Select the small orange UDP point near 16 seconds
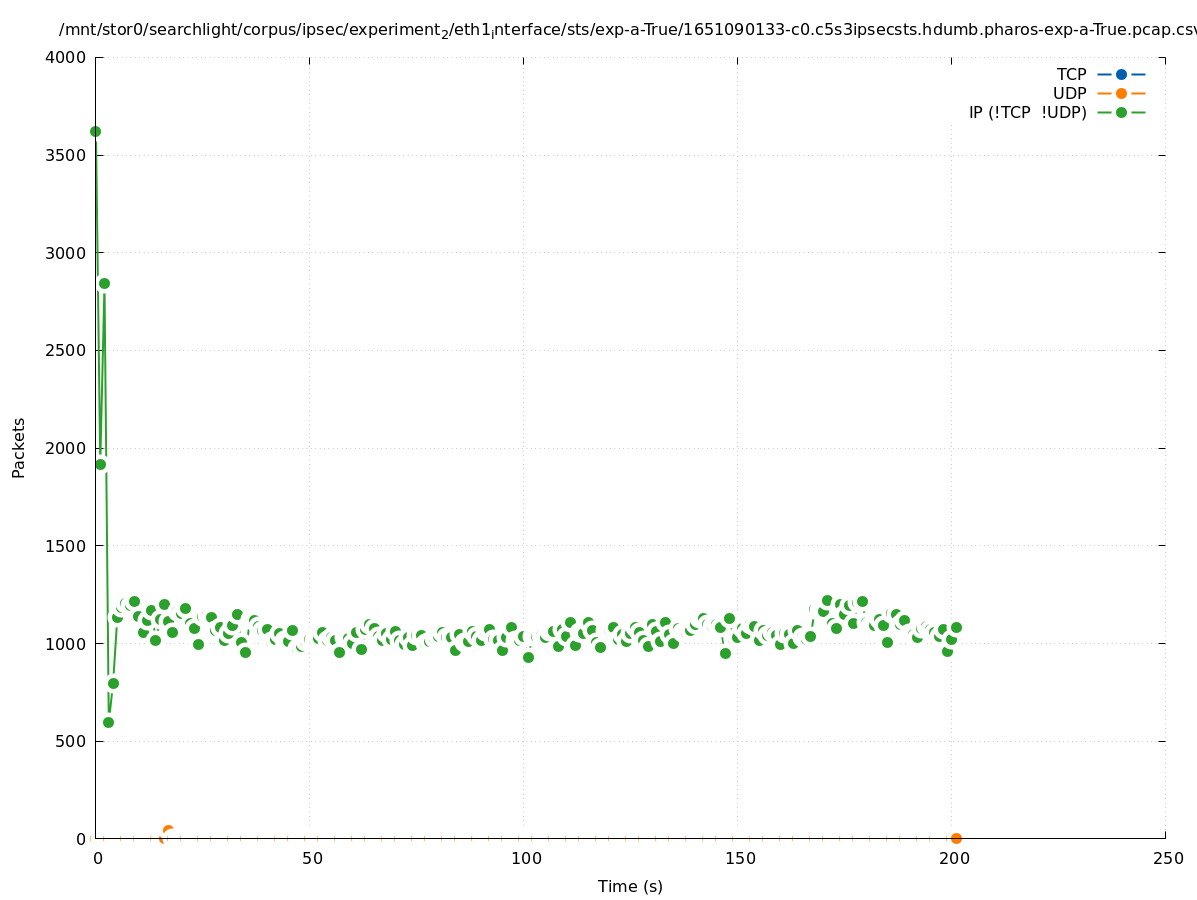 pos(168,830)
